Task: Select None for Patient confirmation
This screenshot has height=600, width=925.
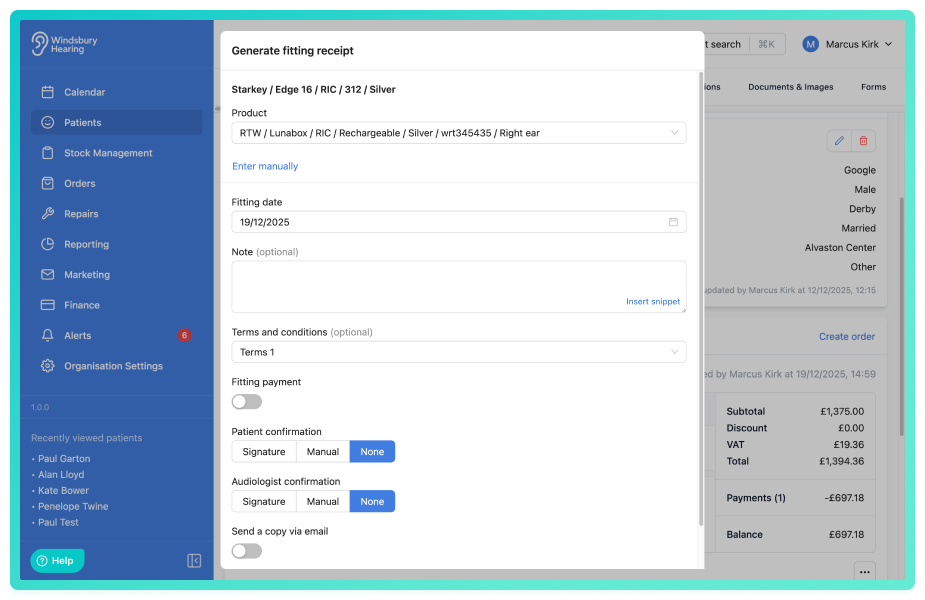Action: [372, 451]
